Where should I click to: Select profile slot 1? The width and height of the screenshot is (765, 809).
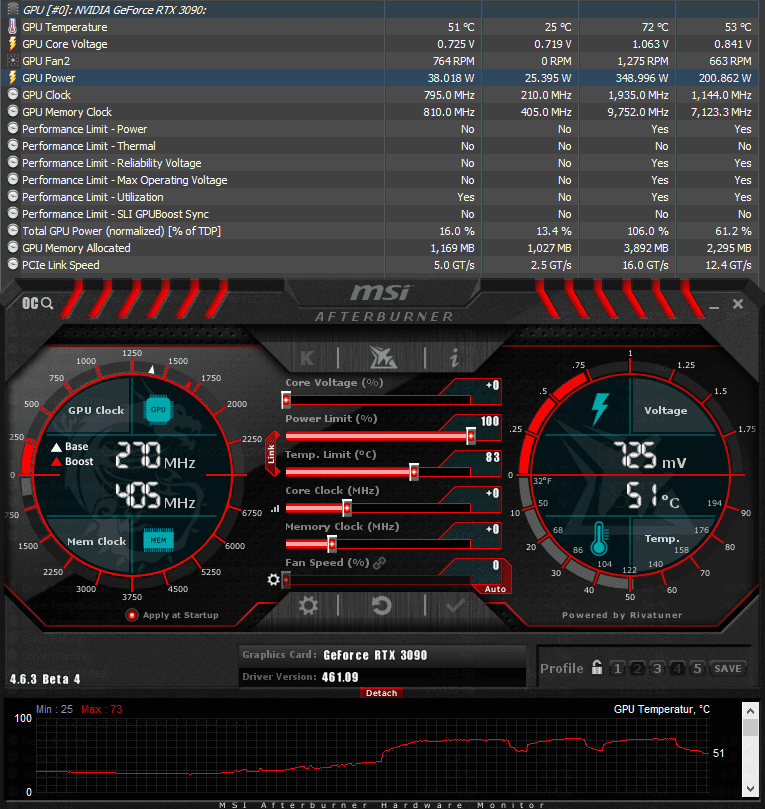point(617,668)
